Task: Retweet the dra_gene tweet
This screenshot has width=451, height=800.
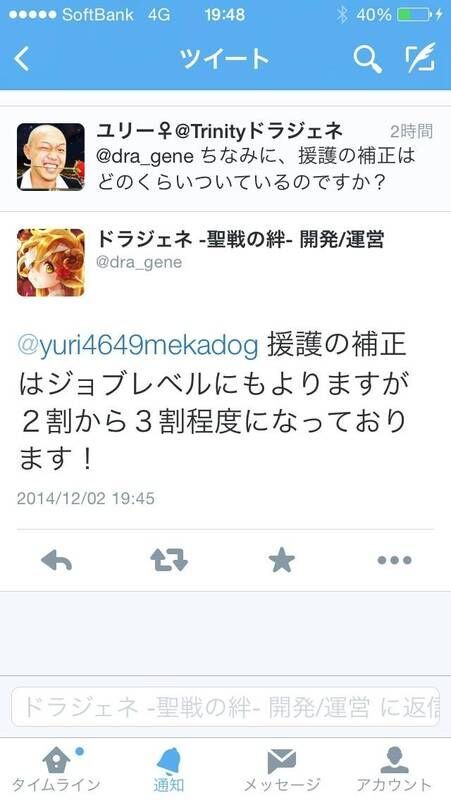Action: coord(169,560)
